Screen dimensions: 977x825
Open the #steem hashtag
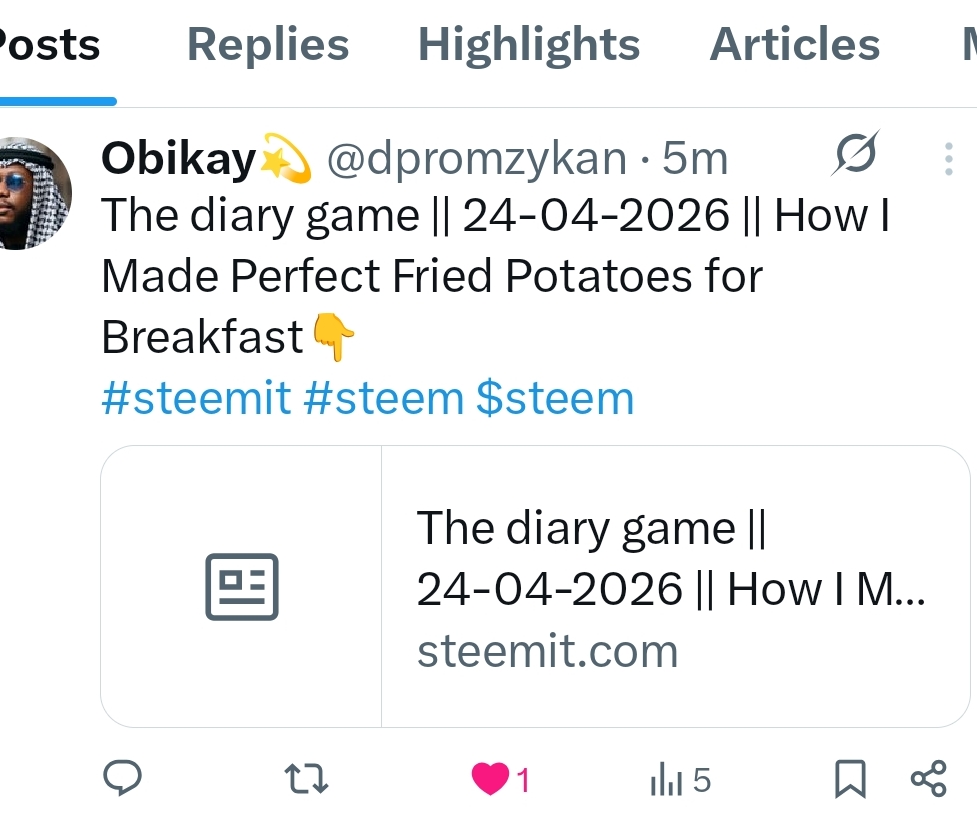point(384,398)
